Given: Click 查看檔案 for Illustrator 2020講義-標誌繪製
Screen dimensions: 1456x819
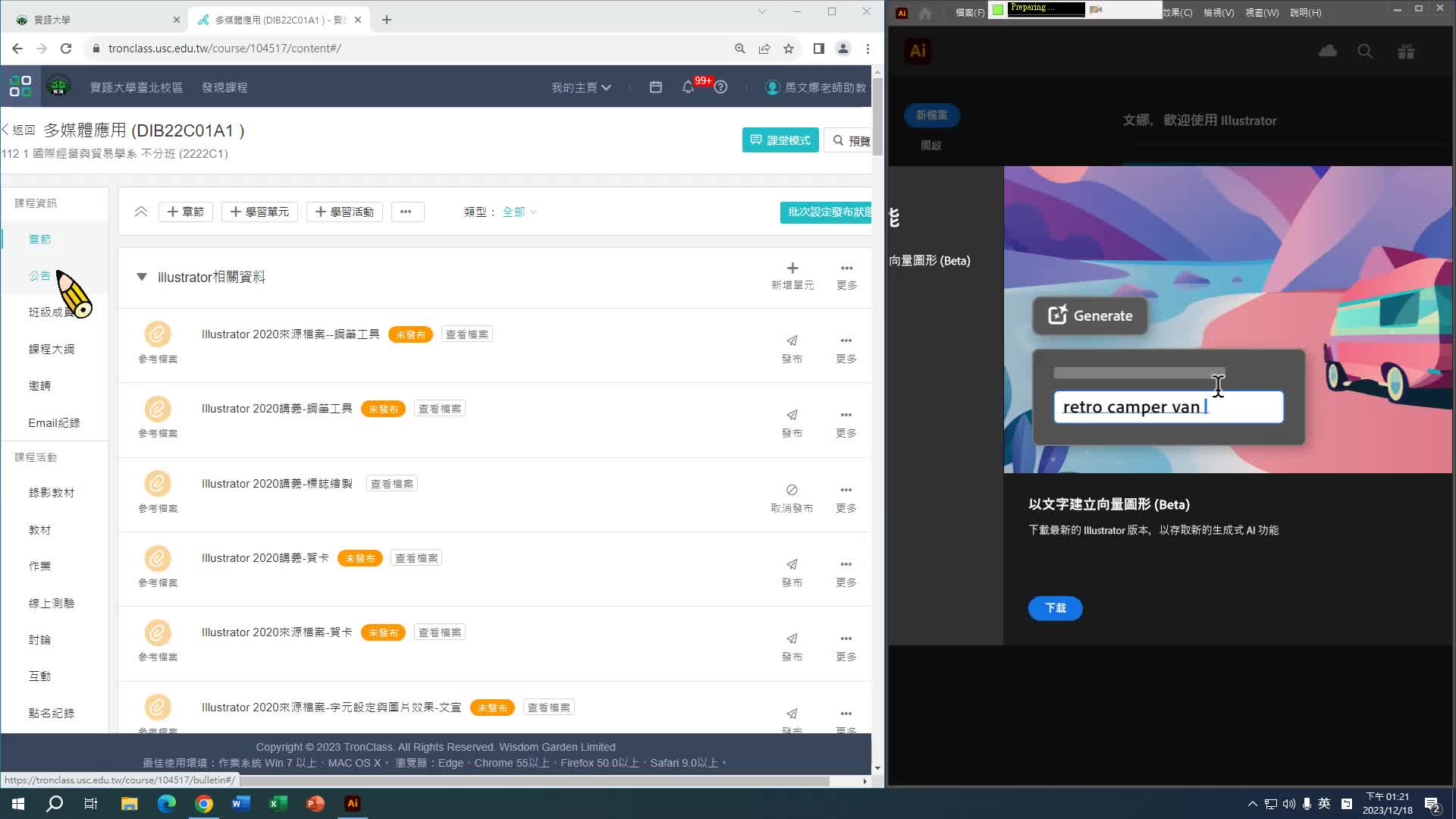Looking at the screenshot, I should click(x=391, y=483).
